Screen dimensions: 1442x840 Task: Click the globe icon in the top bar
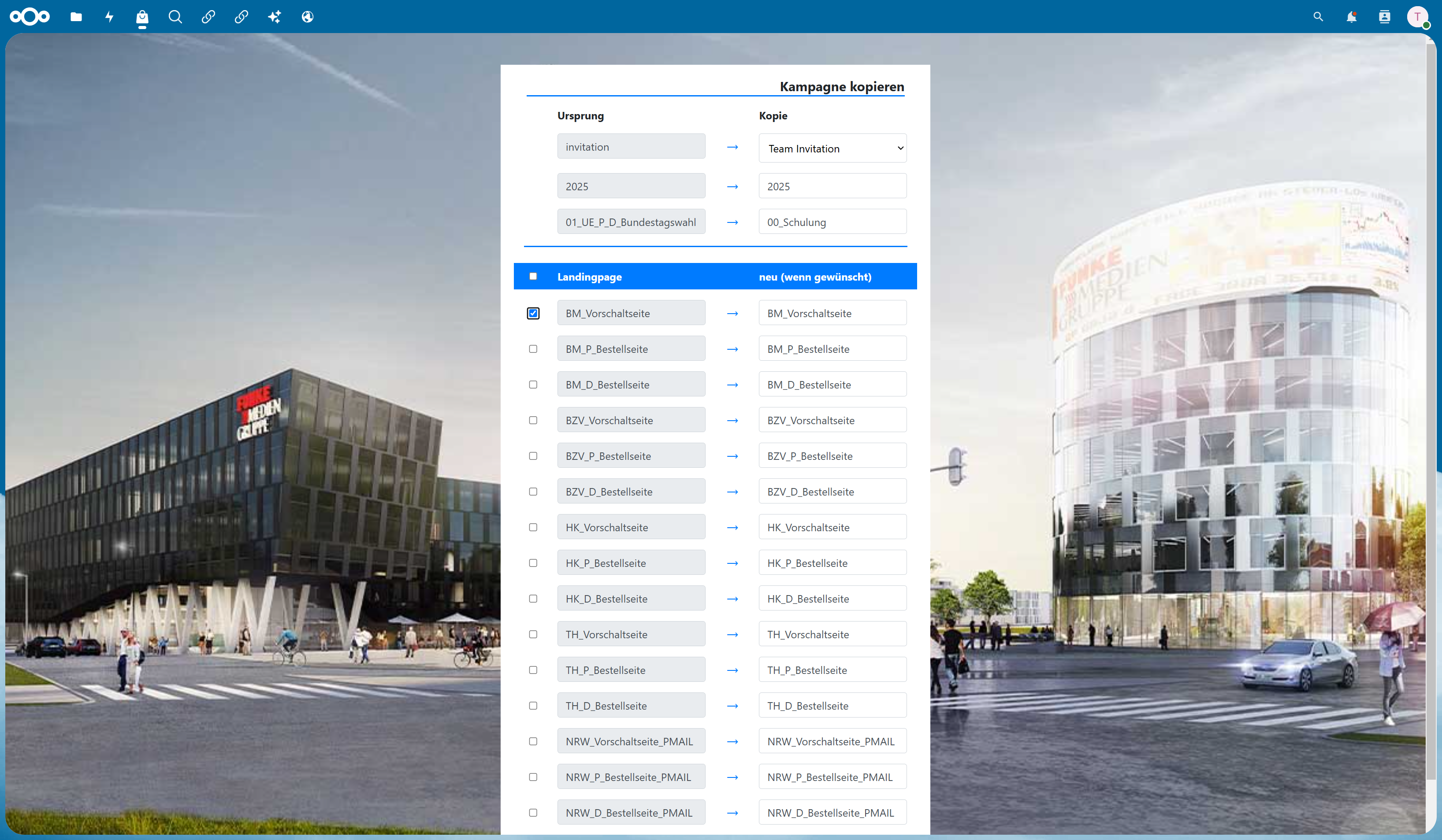coord(307,17)
